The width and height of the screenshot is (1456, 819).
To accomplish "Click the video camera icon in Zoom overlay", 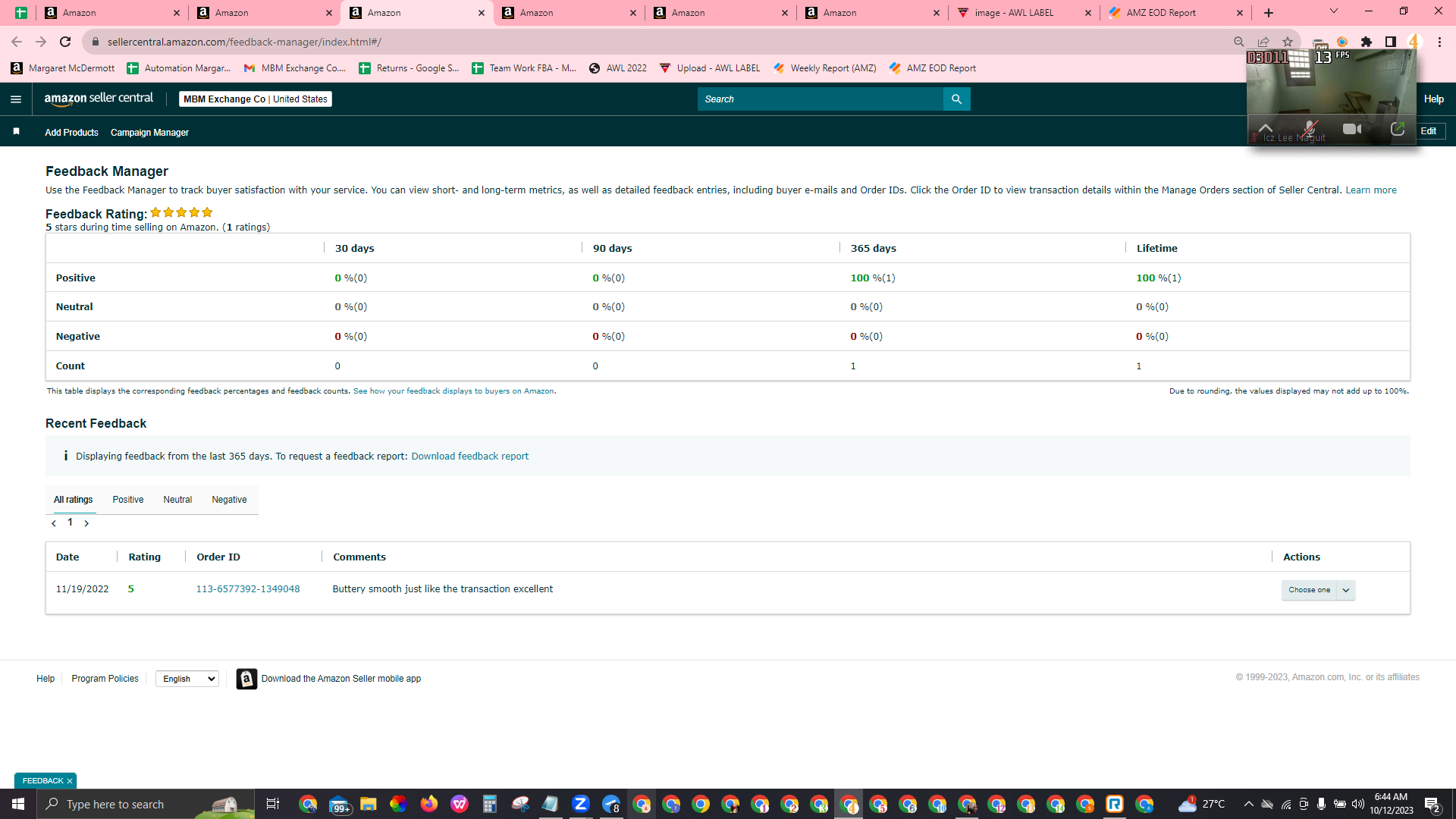I will [x=1352, y=129].
